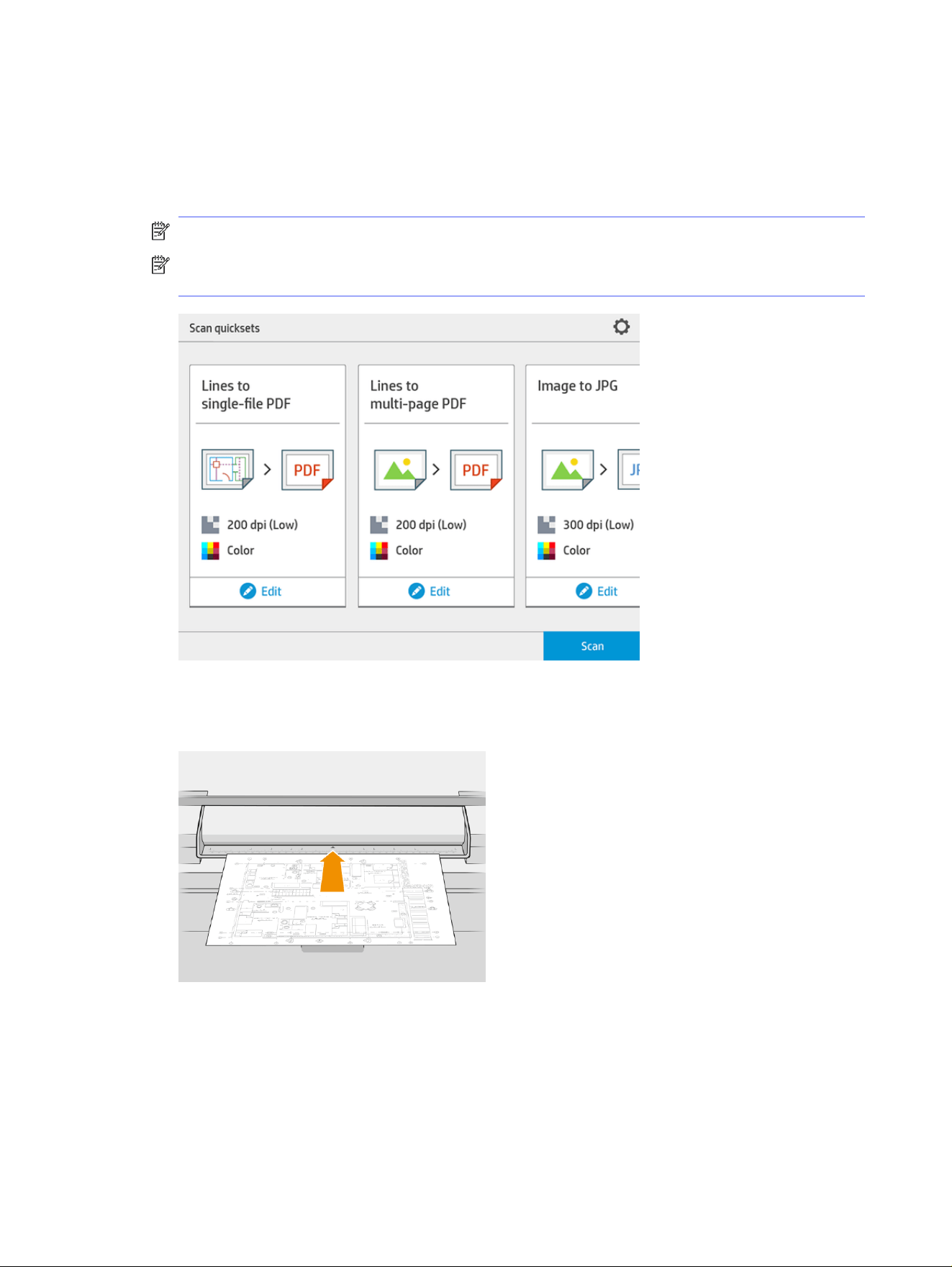Click resolution icon in single-file PDF card
This screenshot has width=952, height=1267.
tap(210, 524)
